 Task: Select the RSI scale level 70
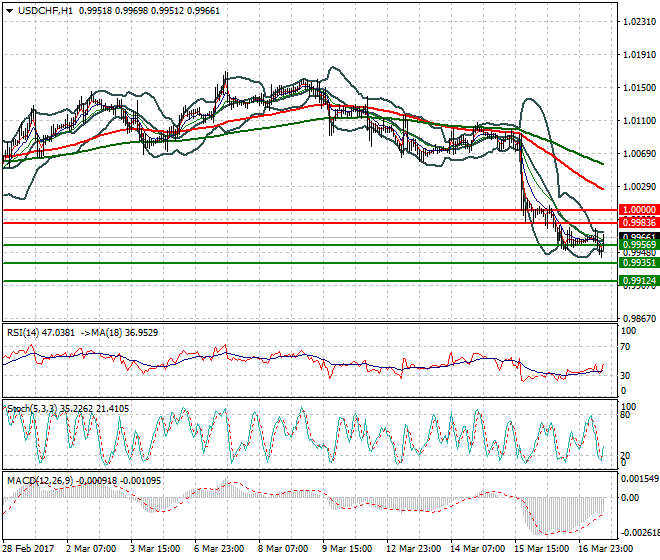tap(625, 347)
